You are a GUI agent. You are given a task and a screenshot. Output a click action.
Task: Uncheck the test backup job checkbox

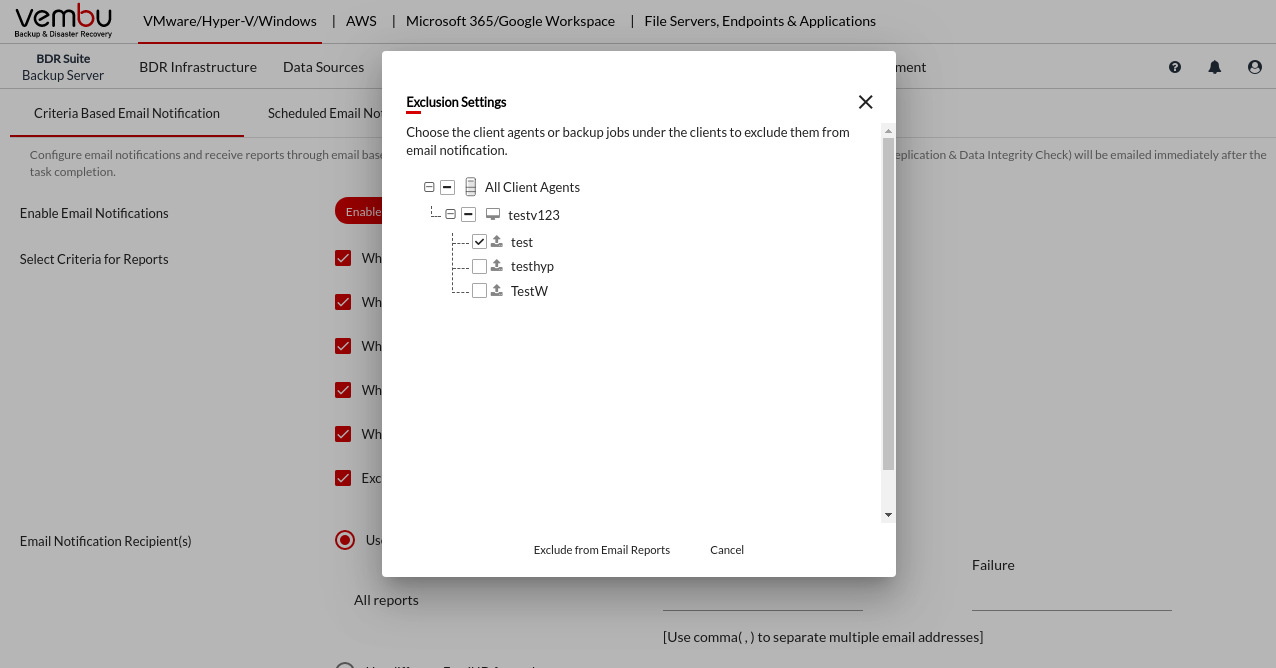[480, 242]
